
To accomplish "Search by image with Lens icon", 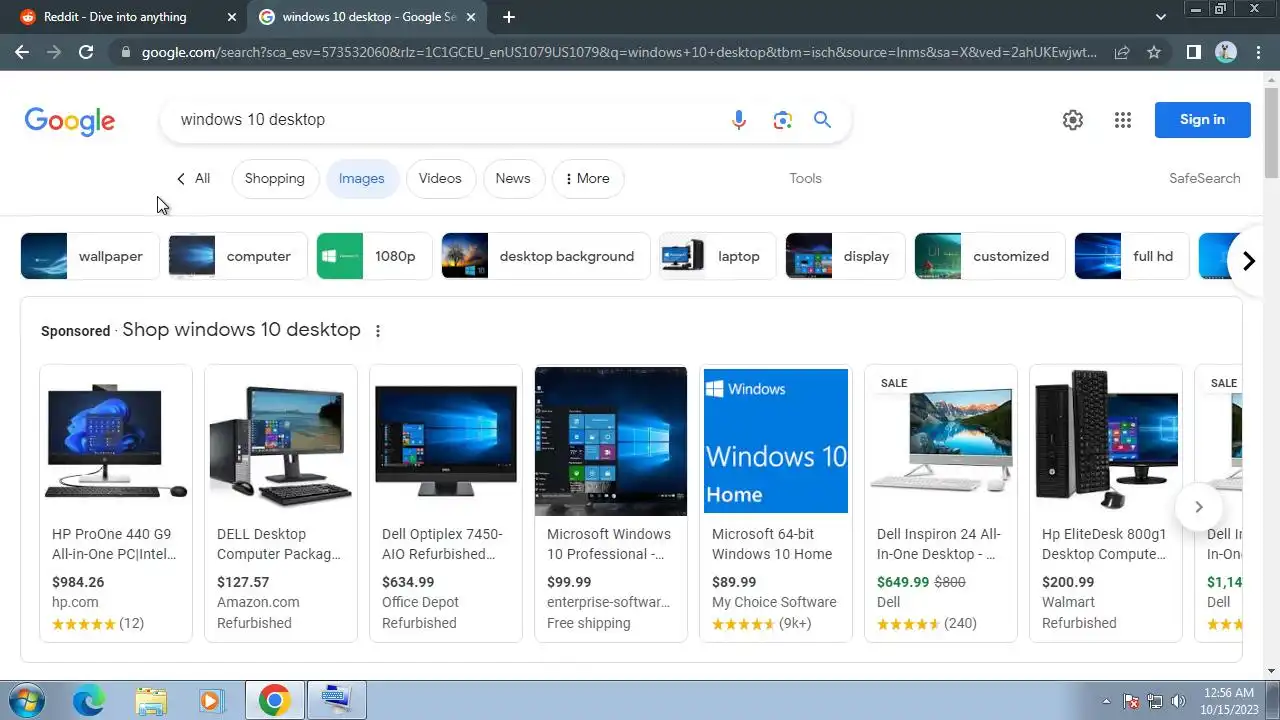I will pos(782,120).
